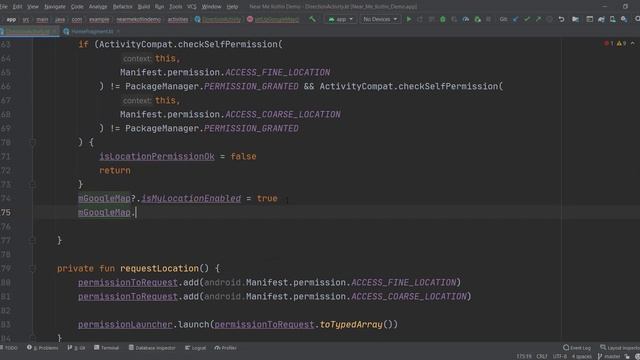
Task: Place cursor after 'mGoogleMap.' on line 75
Action: pyautogui.click(x=136, y=212)
